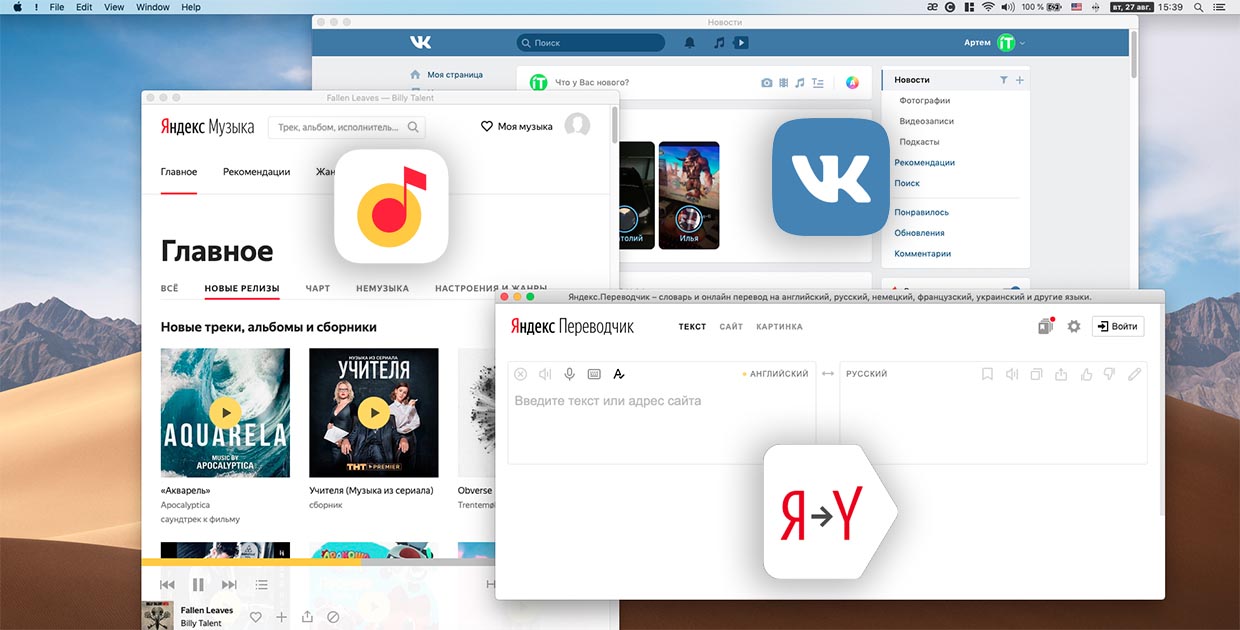Open Моя страница in VK sidebar
The height and width of the screenshot is (630, 1240).
click(455, 75)
